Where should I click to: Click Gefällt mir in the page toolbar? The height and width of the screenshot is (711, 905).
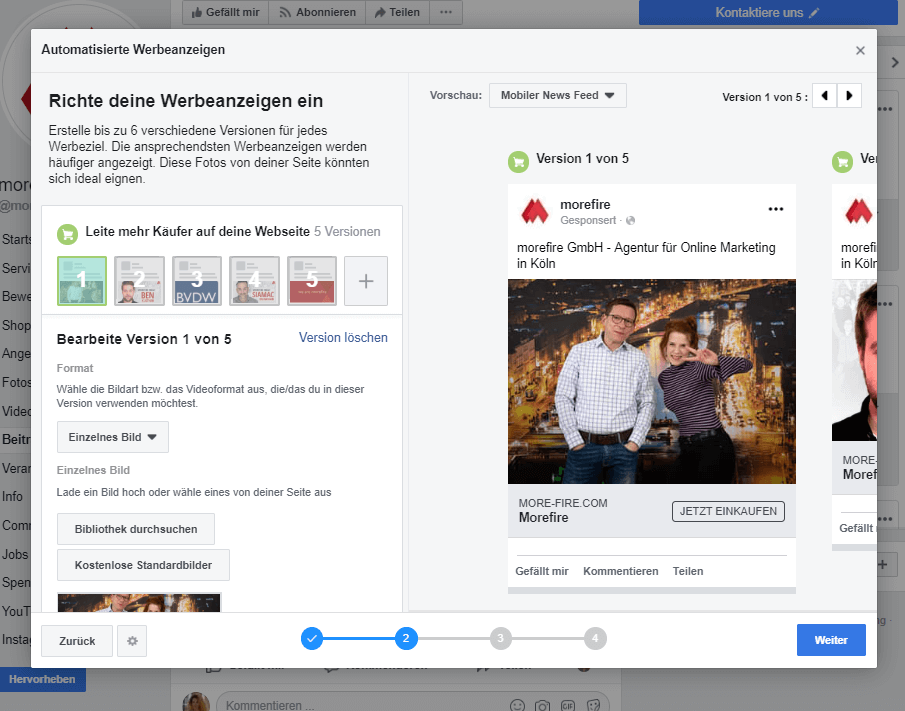(226, 12)
